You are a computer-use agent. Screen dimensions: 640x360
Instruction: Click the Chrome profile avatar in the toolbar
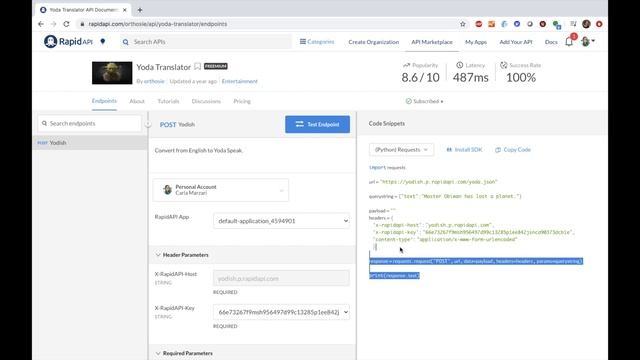[x=587, y=24]
